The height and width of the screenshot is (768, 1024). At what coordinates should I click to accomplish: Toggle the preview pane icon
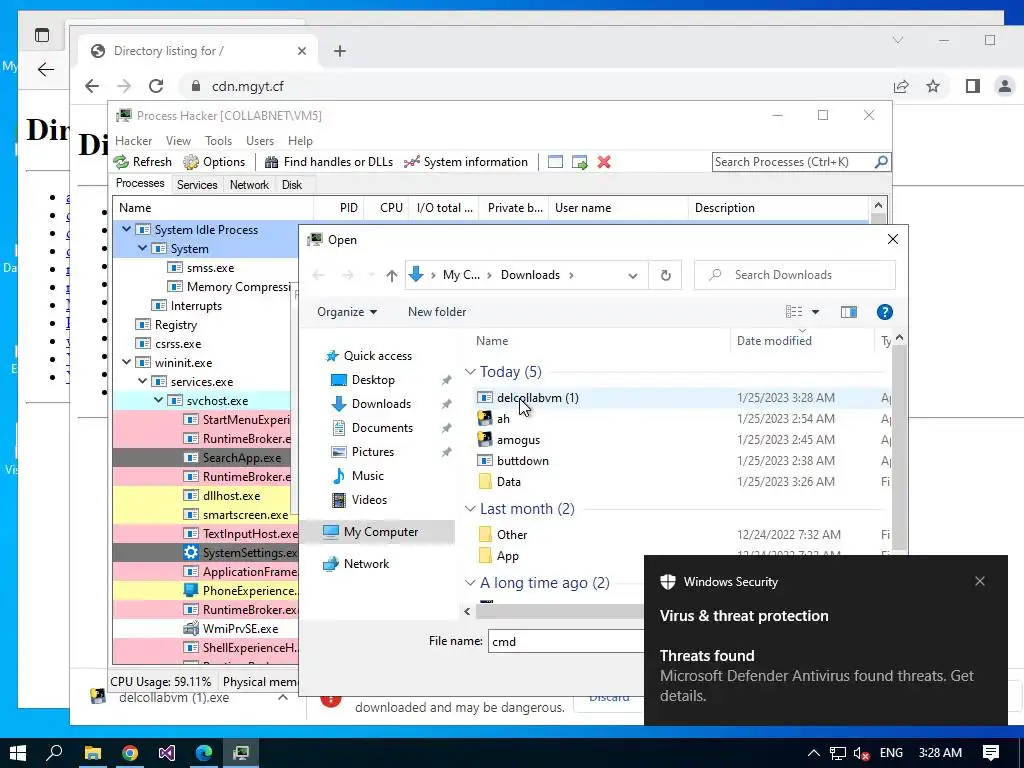point(848,312)
